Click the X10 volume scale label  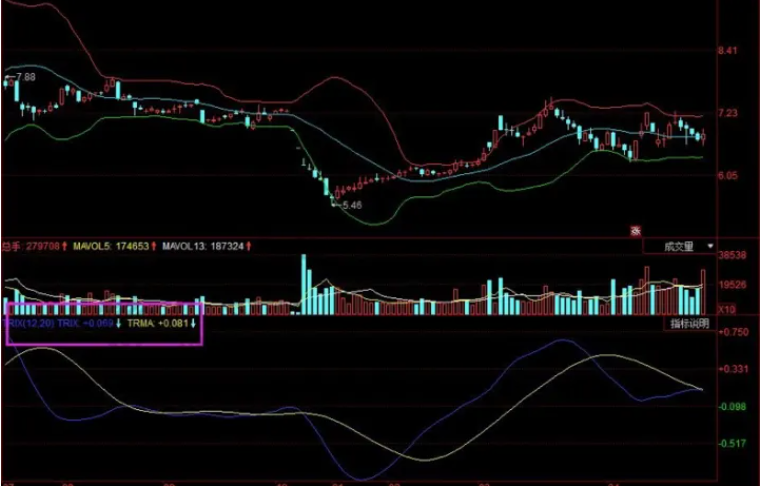[x=727, y=309]
